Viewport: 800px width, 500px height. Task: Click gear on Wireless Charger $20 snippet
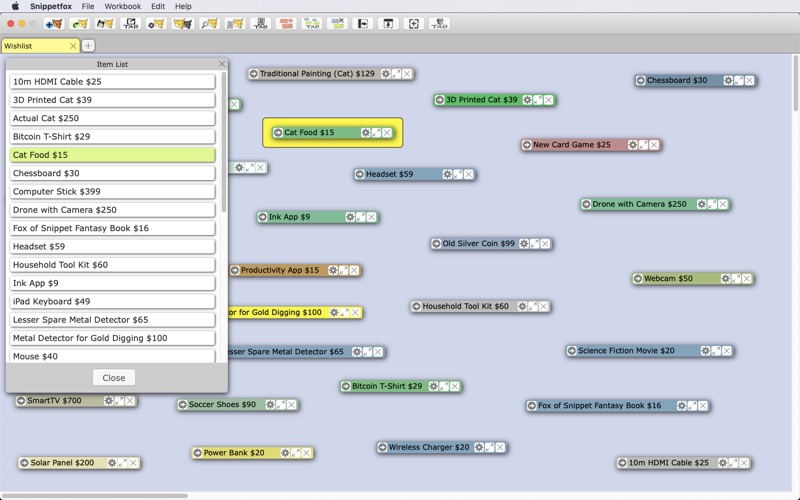click(479, 447)
